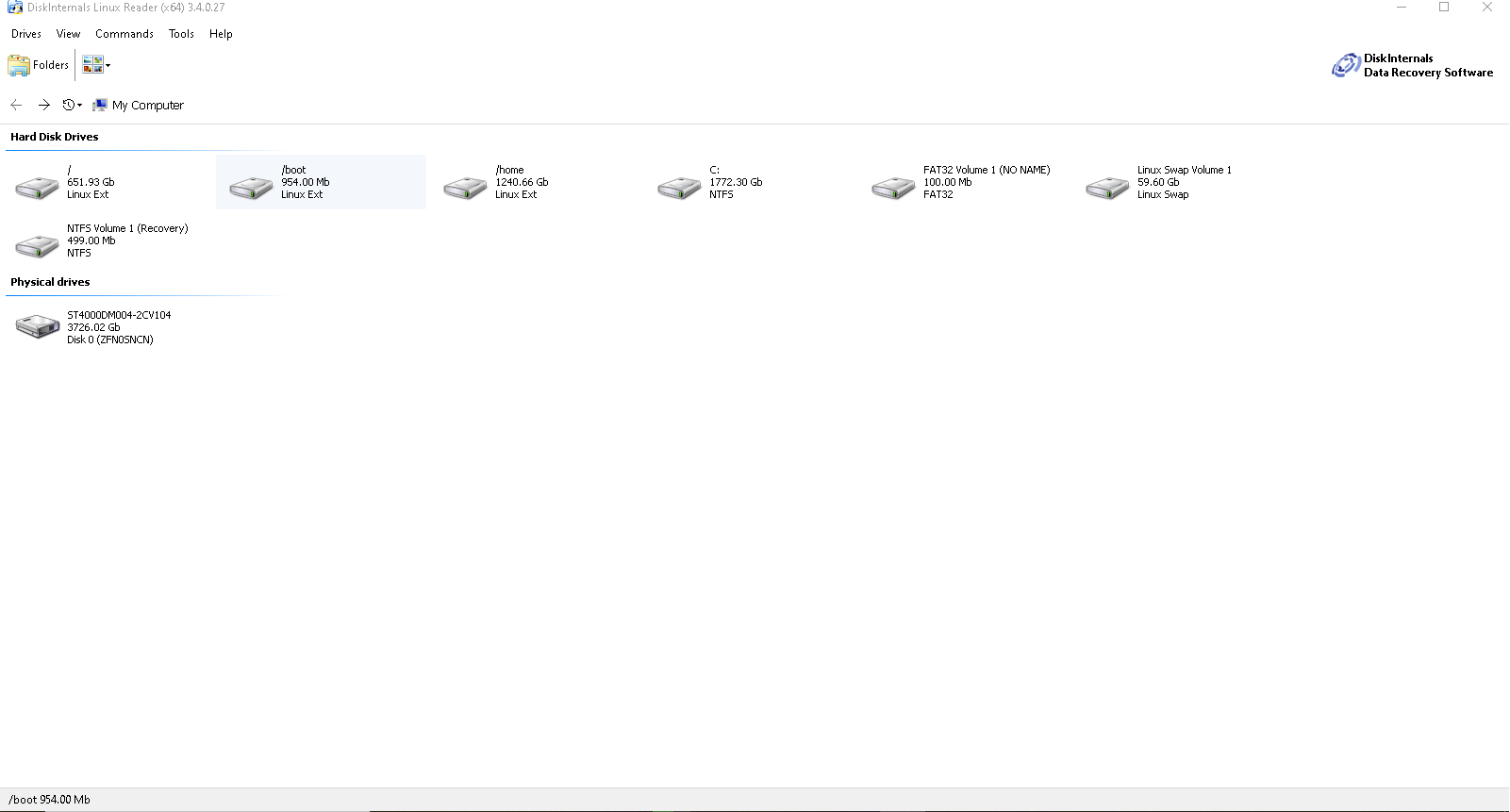
Task: Click the '3726.02 Gb' disk size text
Action: pyautogui.click(x=93, y=328)
